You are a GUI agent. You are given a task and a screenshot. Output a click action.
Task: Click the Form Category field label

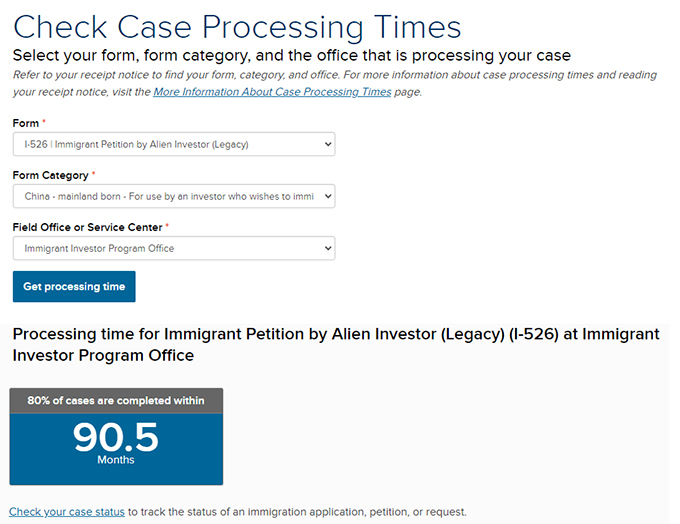[50, 175]
